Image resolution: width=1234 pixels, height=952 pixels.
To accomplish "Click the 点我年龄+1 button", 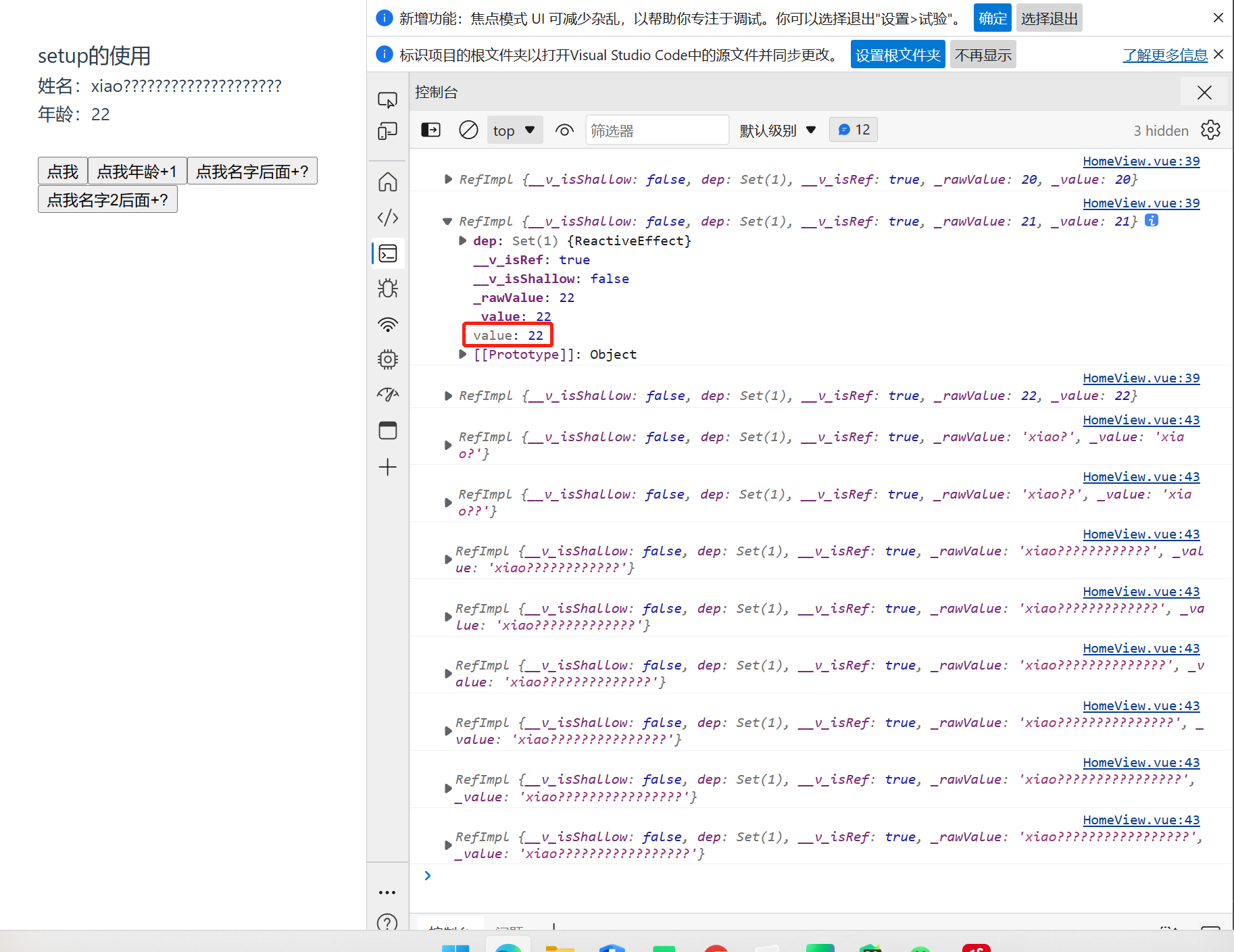I will [137, 171].
